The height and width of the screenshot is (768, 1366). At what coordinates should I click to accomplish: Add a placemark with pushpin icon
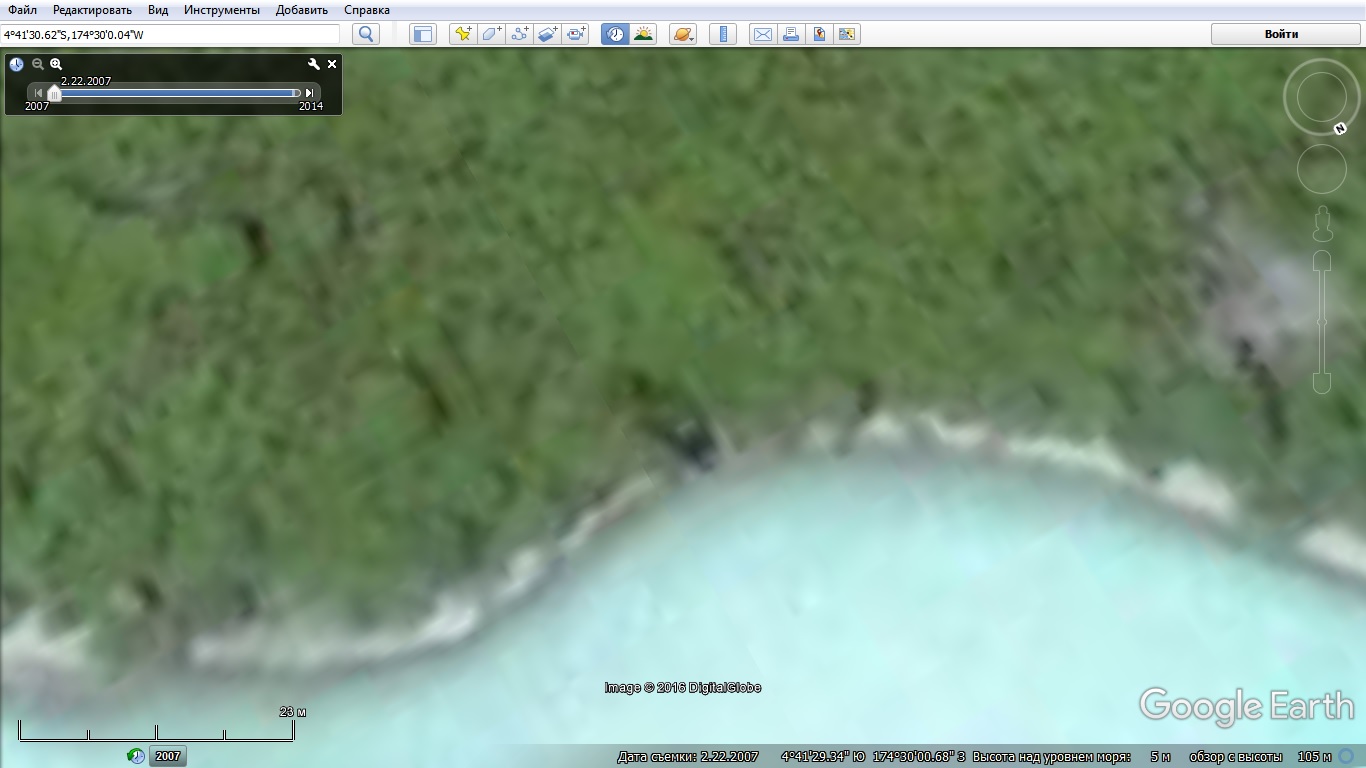(x=463, y=34)
